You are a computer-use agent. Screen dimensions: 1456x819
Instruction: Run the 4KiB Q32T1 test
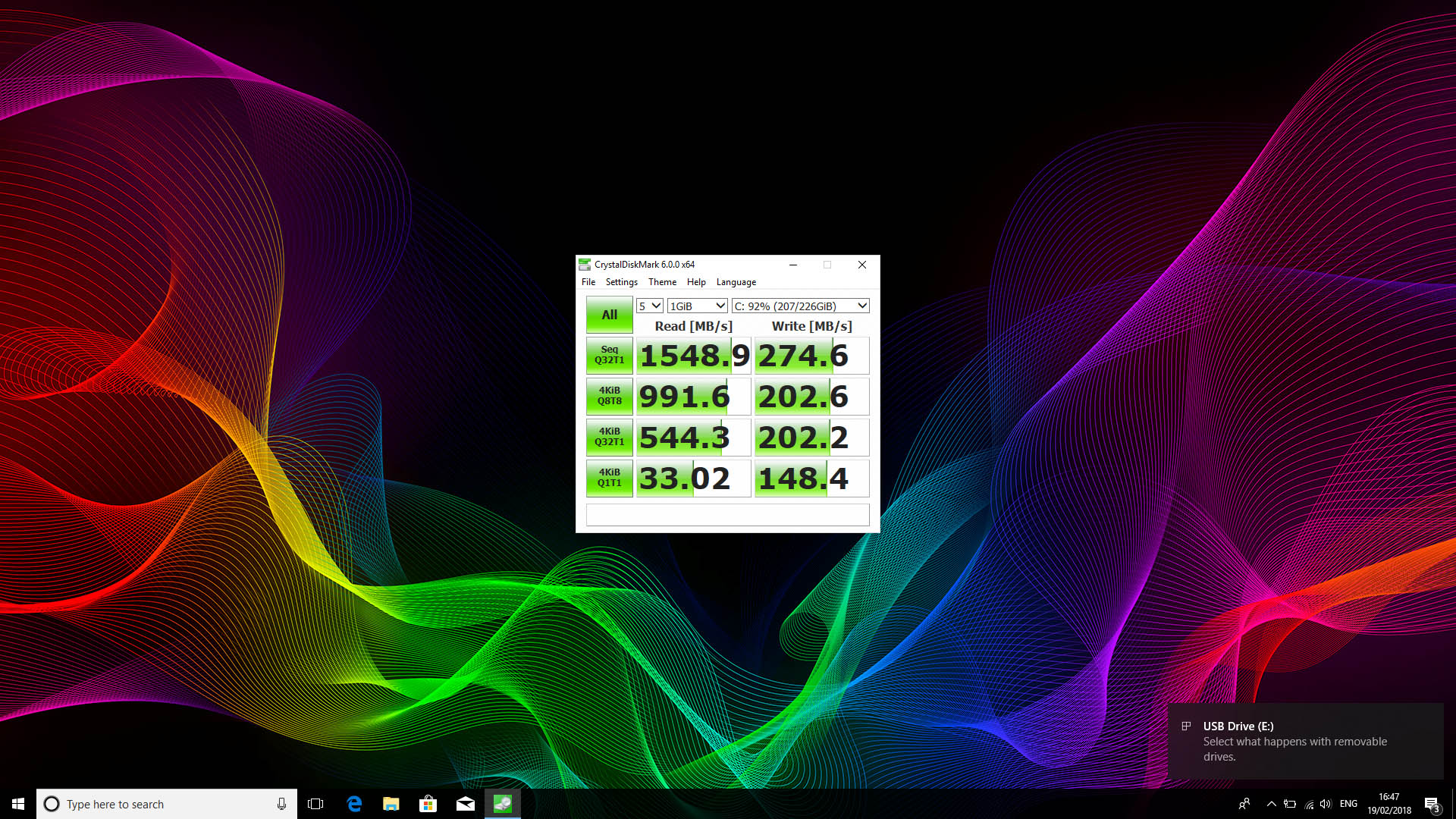[x=609, y=438]
